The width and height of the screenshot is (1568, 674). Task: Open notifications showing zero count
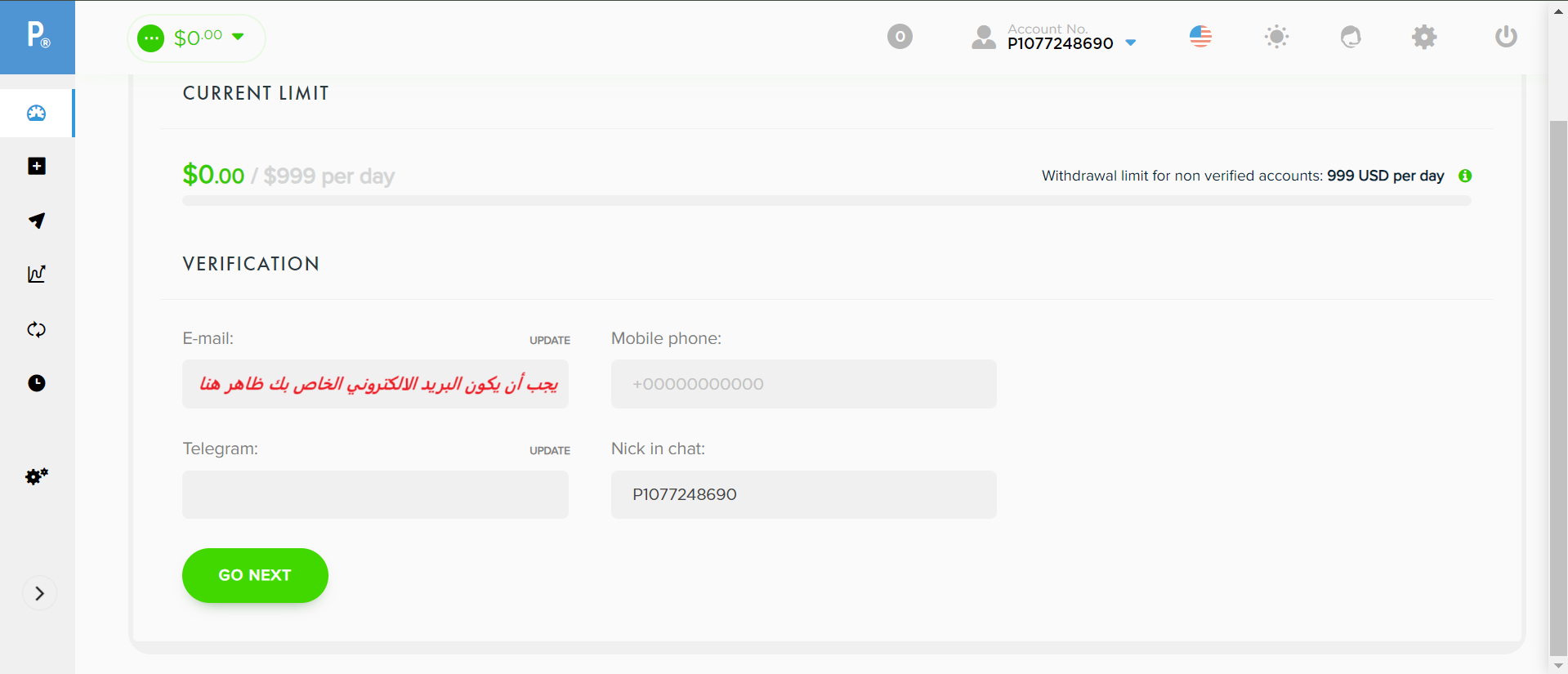tap(900, 37)
